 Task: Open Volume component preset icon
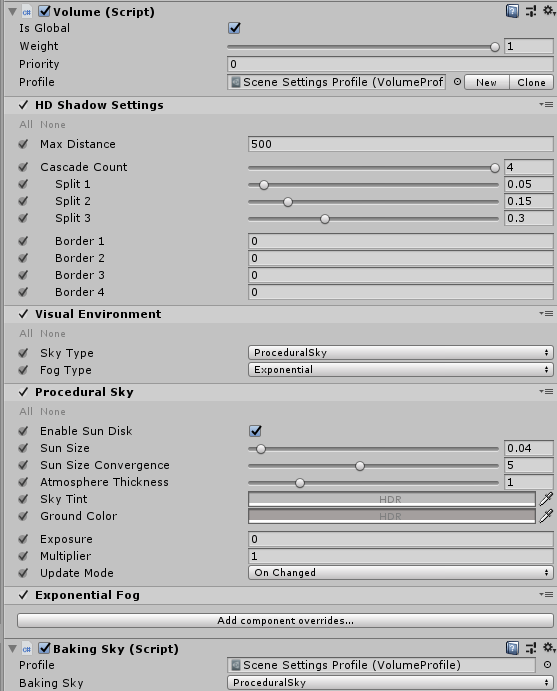531,11
